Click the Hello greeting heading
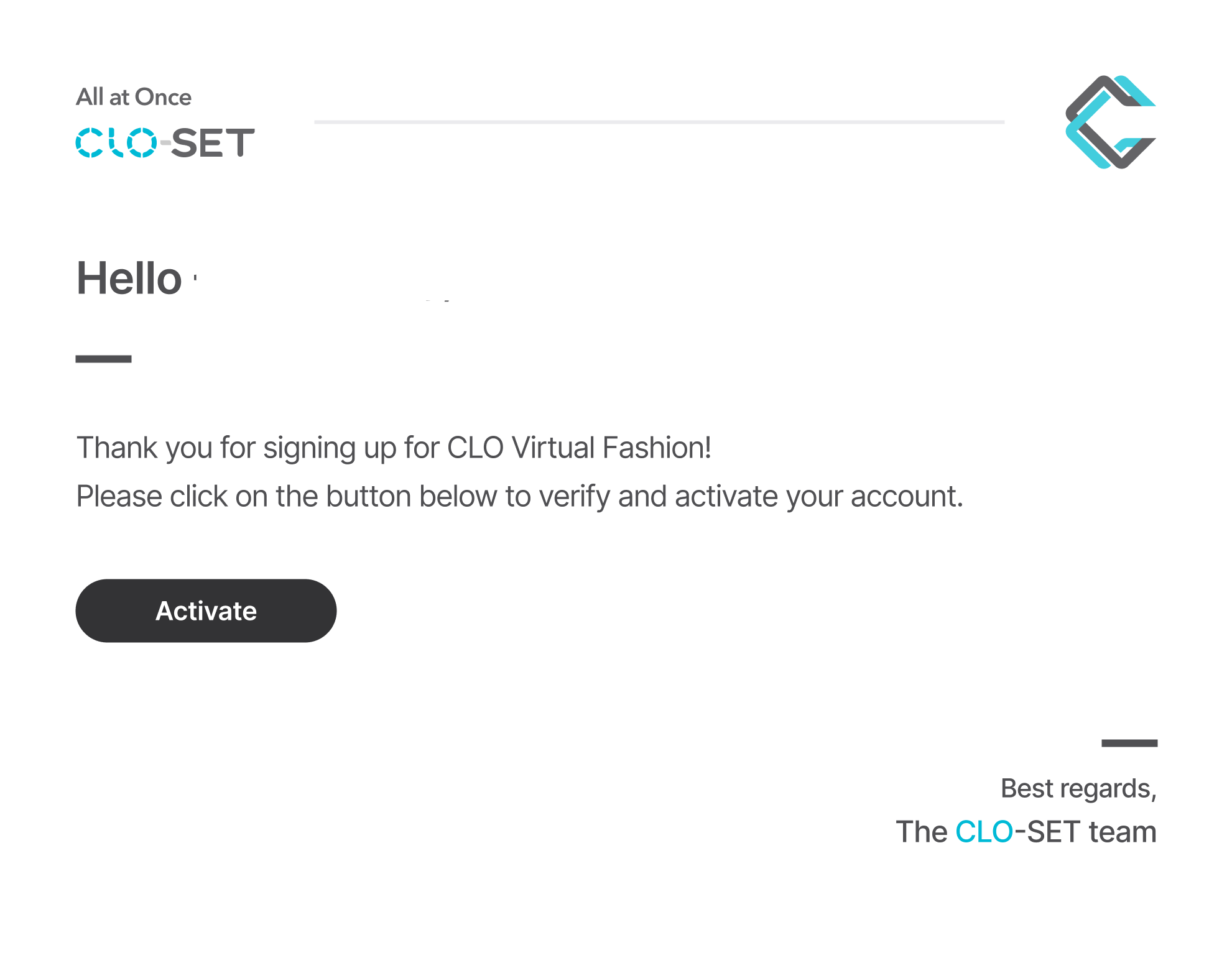The width and height of the screenshot is (1232, 963). 129,278
